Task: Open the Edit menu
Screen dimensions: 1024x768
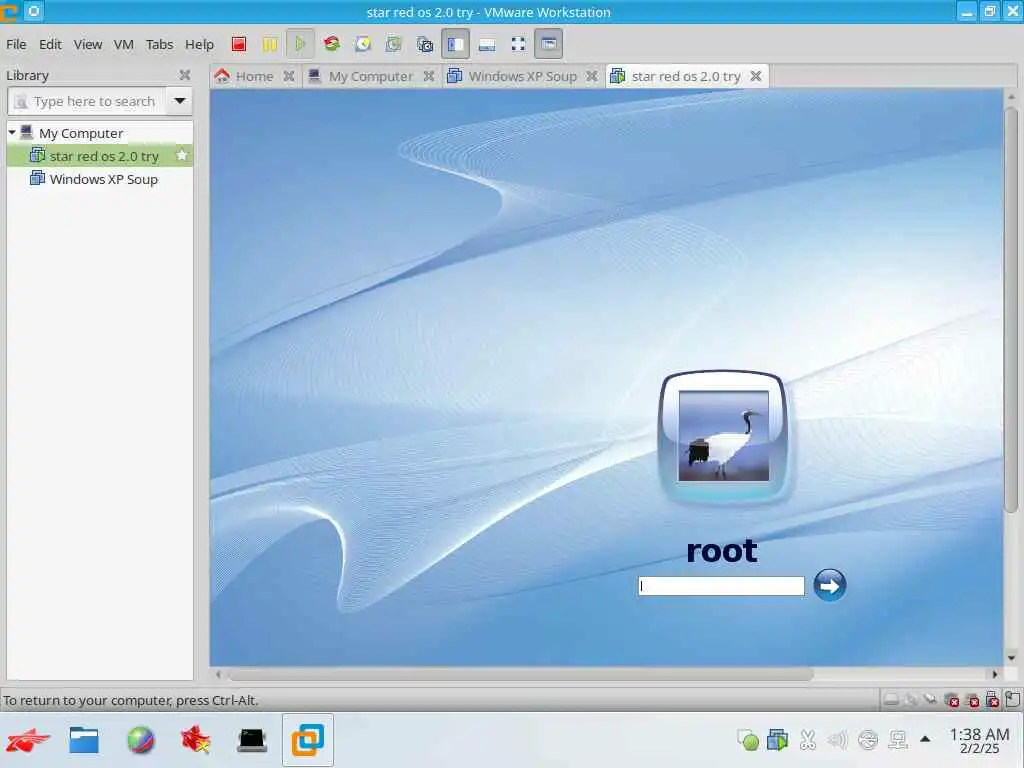Action: [50, 44]
